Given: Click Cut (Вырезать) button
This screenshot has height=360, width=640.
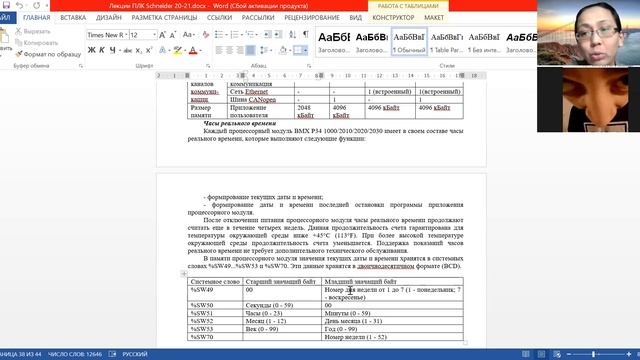Looking at the screenshot, I should click(33, 31).
